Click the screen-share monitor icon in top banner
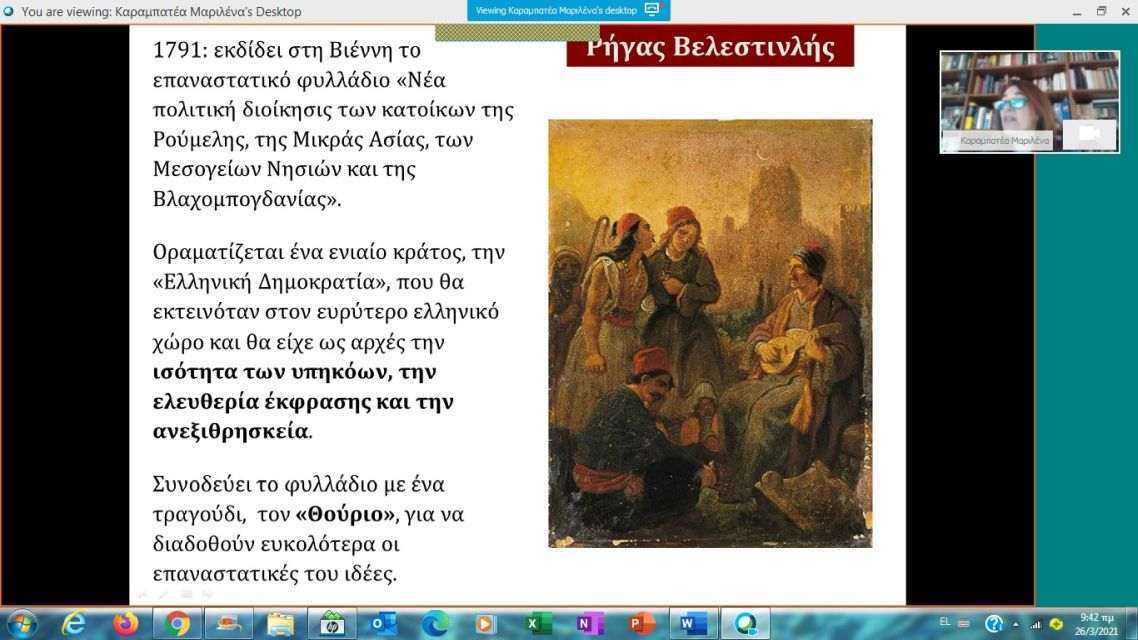The image size is (1138, 640). [652, 9]
